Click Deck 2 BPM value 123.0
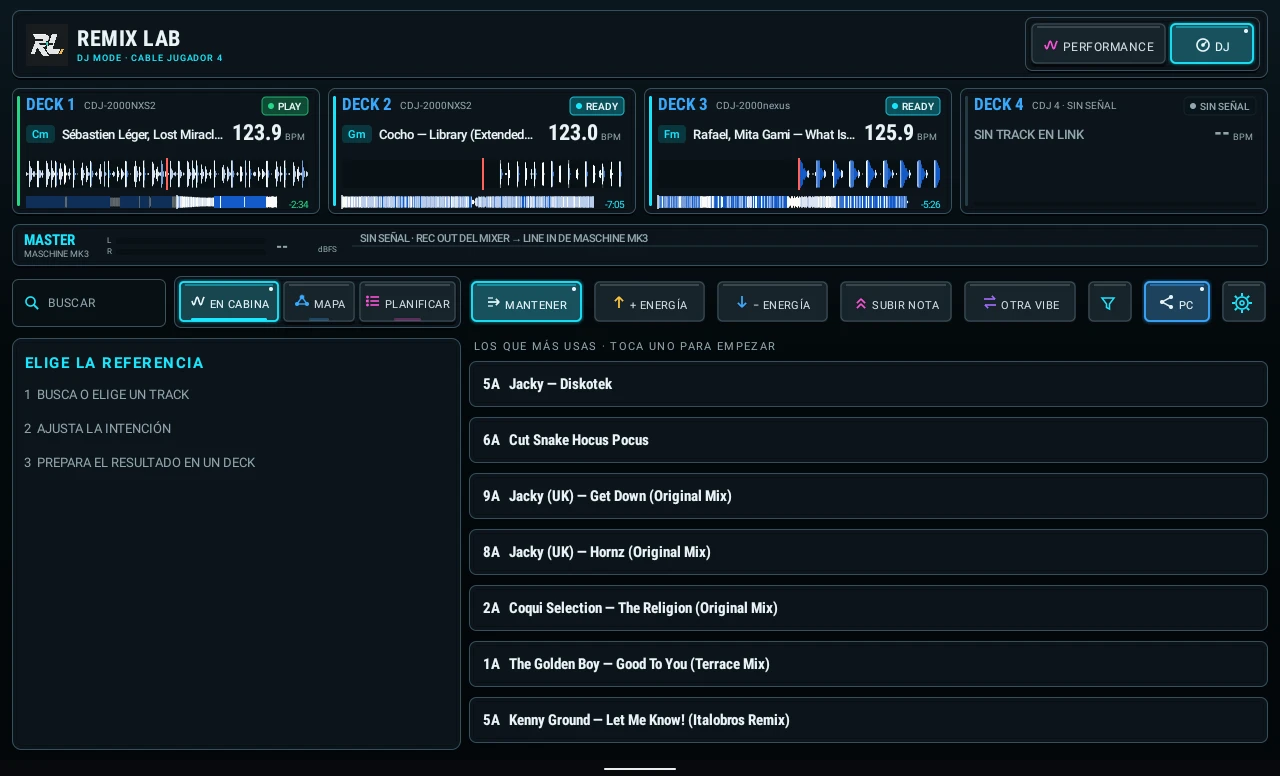The width and height of the screenshot is (1280, 776). coord(573,133)
